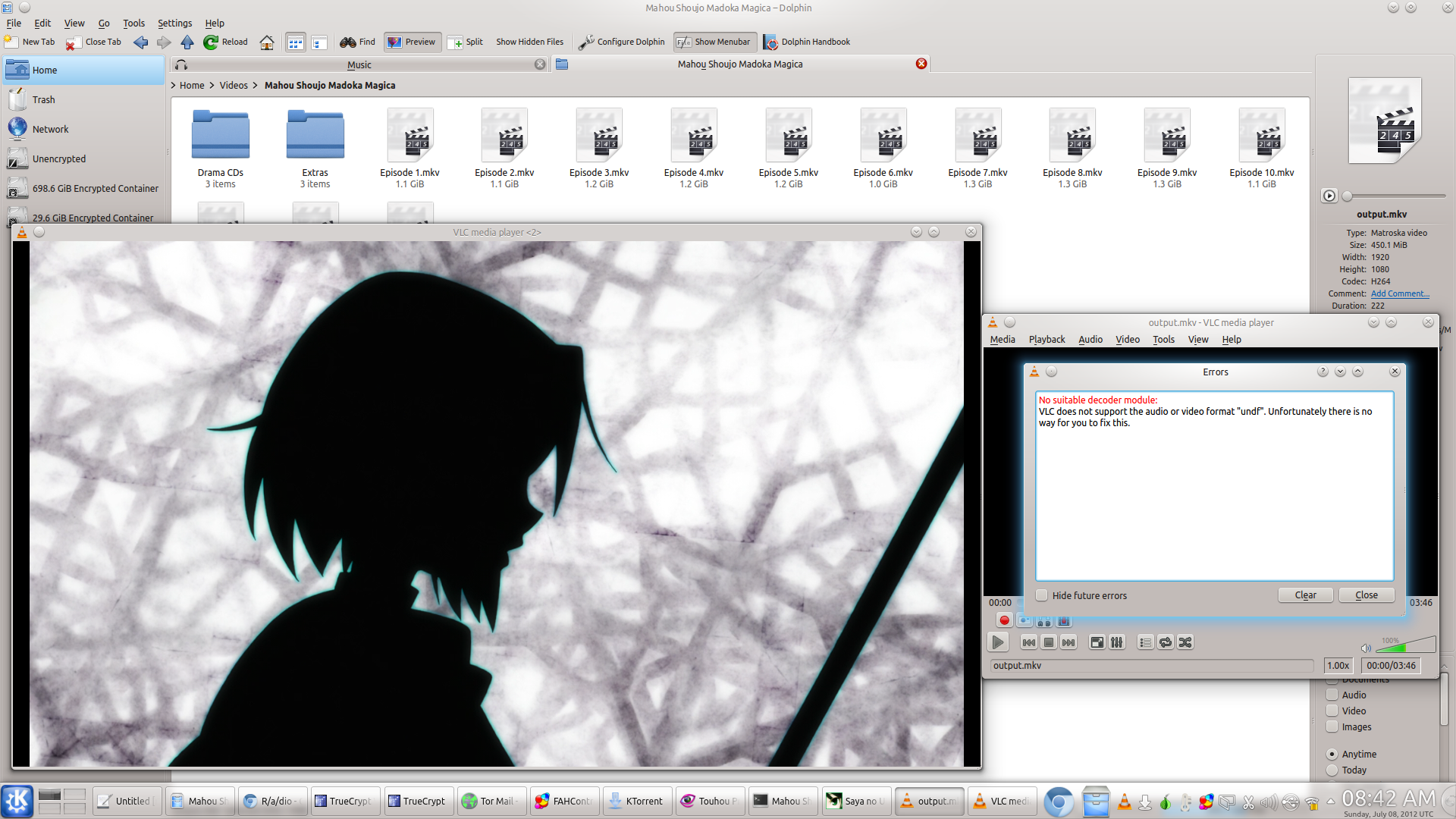Viewport: 1456px width, 819px height.
Task: Open the VLC Video menu
Action: click(1128, 339)
